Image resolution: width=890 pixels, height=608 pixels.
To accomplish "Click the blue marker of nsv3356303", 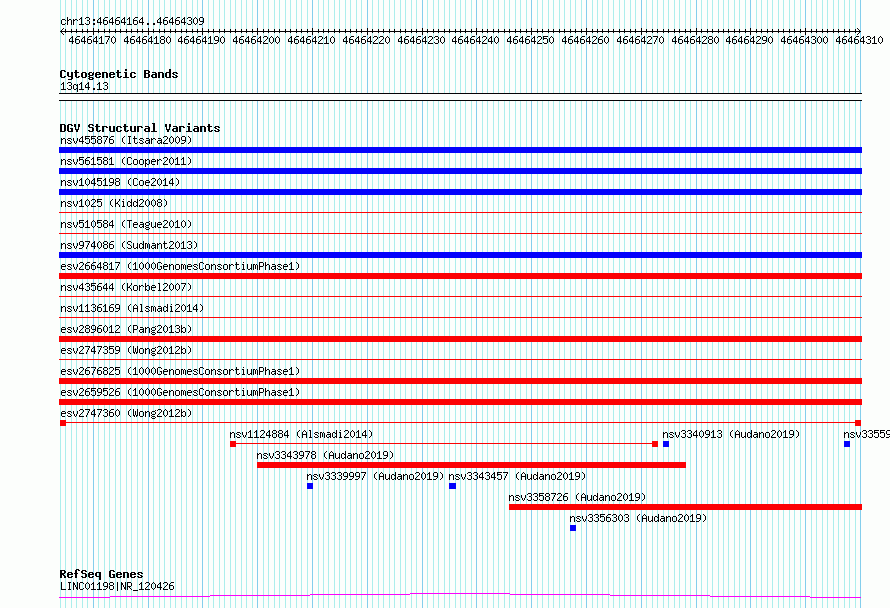I will [x=573, y=528].
